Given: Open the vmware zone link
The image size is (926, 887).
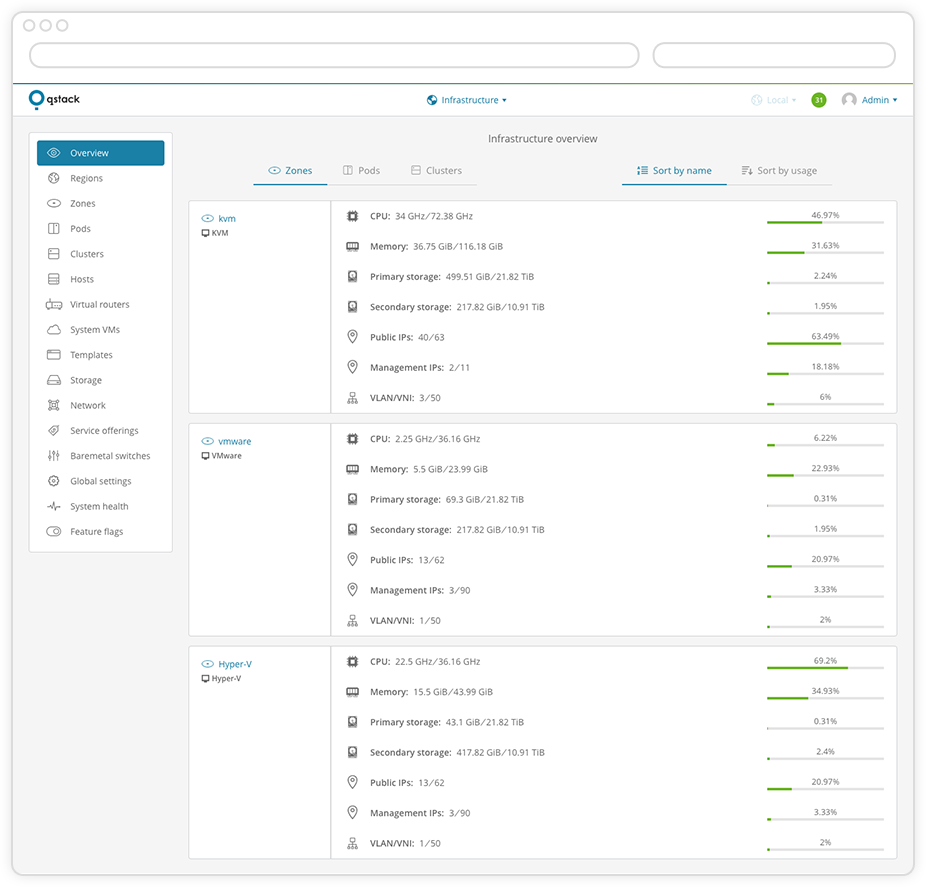Looking at the screenshot, I should tap(234, 441).
